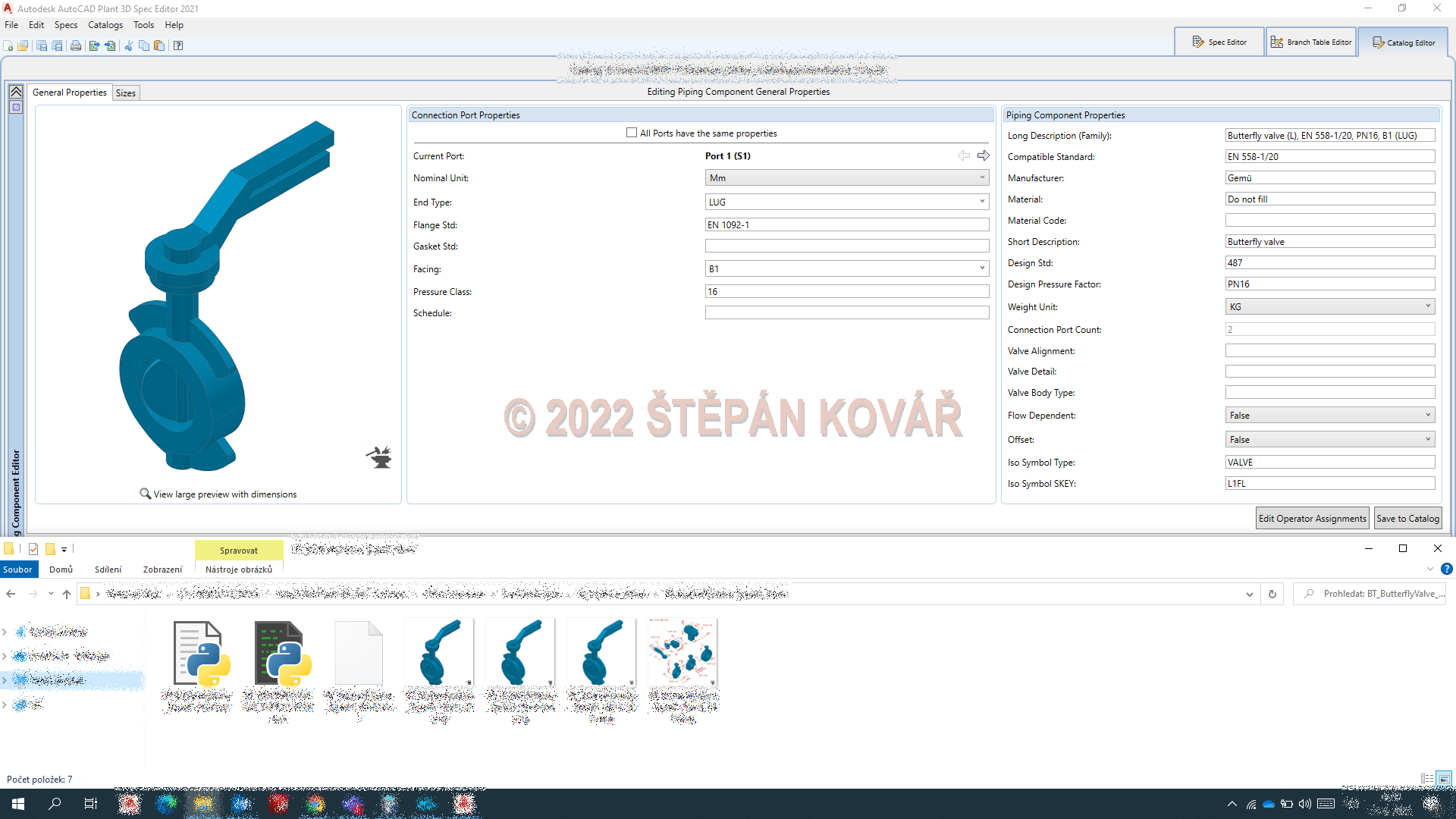The height and width of the screenshot is (819, 1456).
Task: Open the Zobrazení tab in File Explorer
Action: [x=162, y=570]
